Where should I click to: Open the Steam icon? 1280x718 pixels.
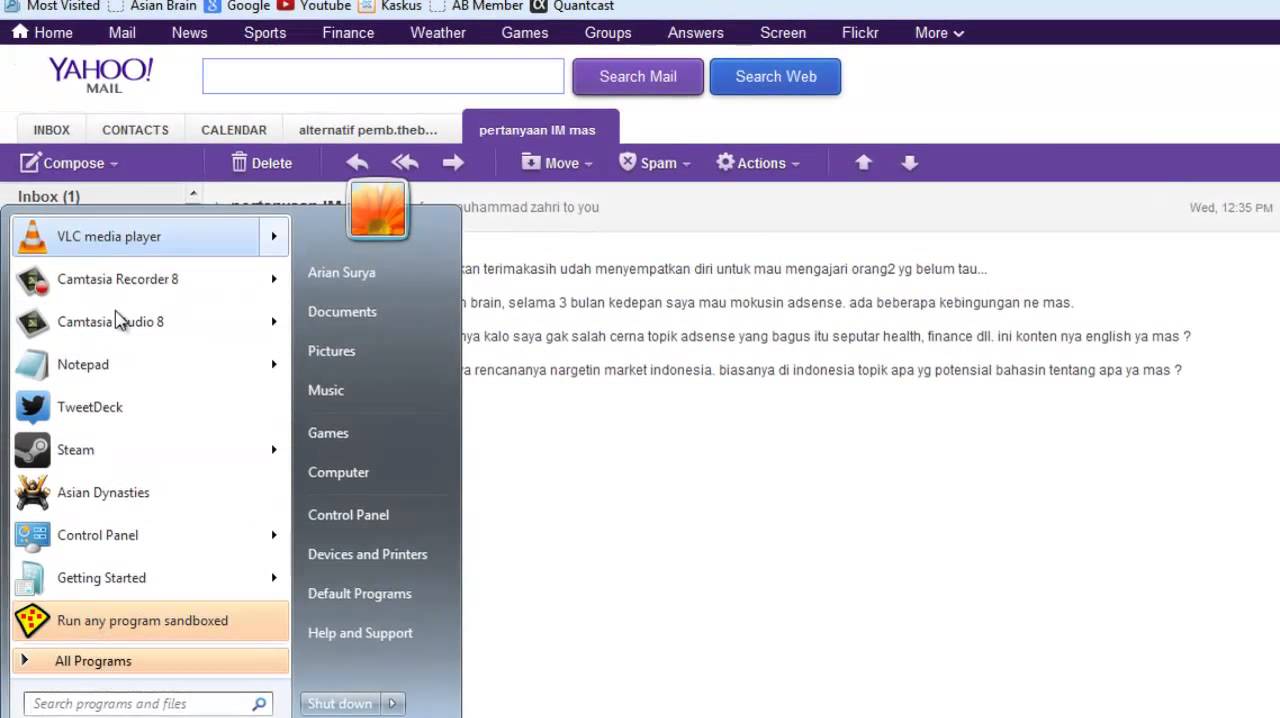(x=33, y=450)
